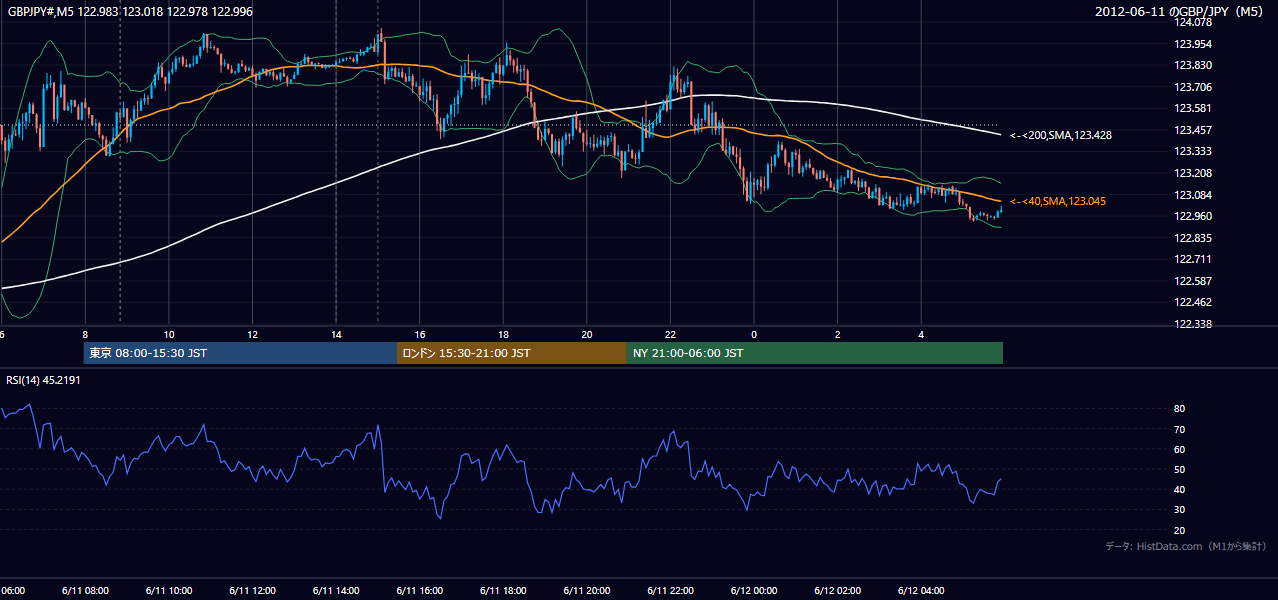The height and width of the screenshot is (600, 1278).
Task: Click the 6/11 12:00 bottom time label
Action: pos(253,590)
